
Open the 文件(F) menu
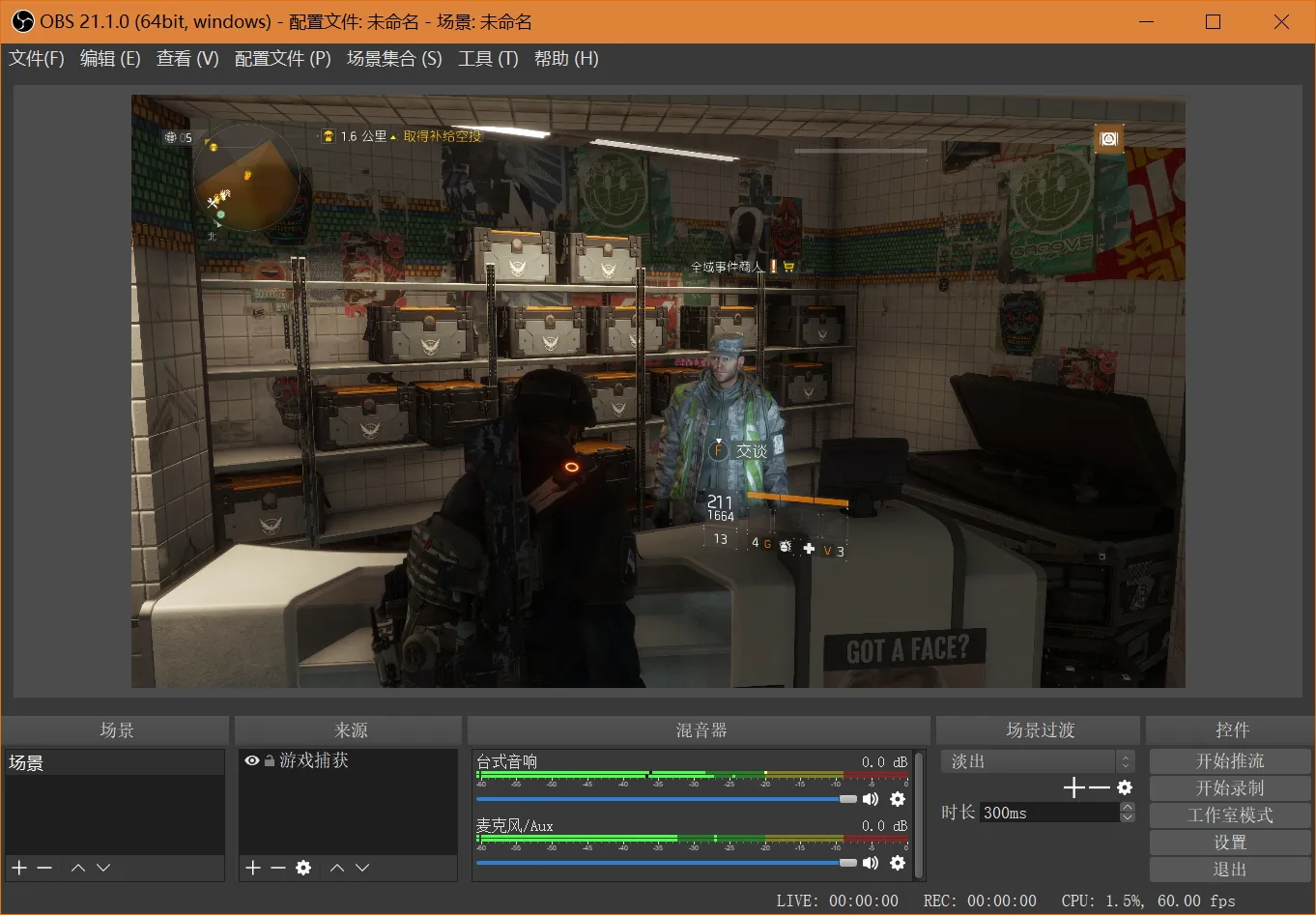coord(37,59)
